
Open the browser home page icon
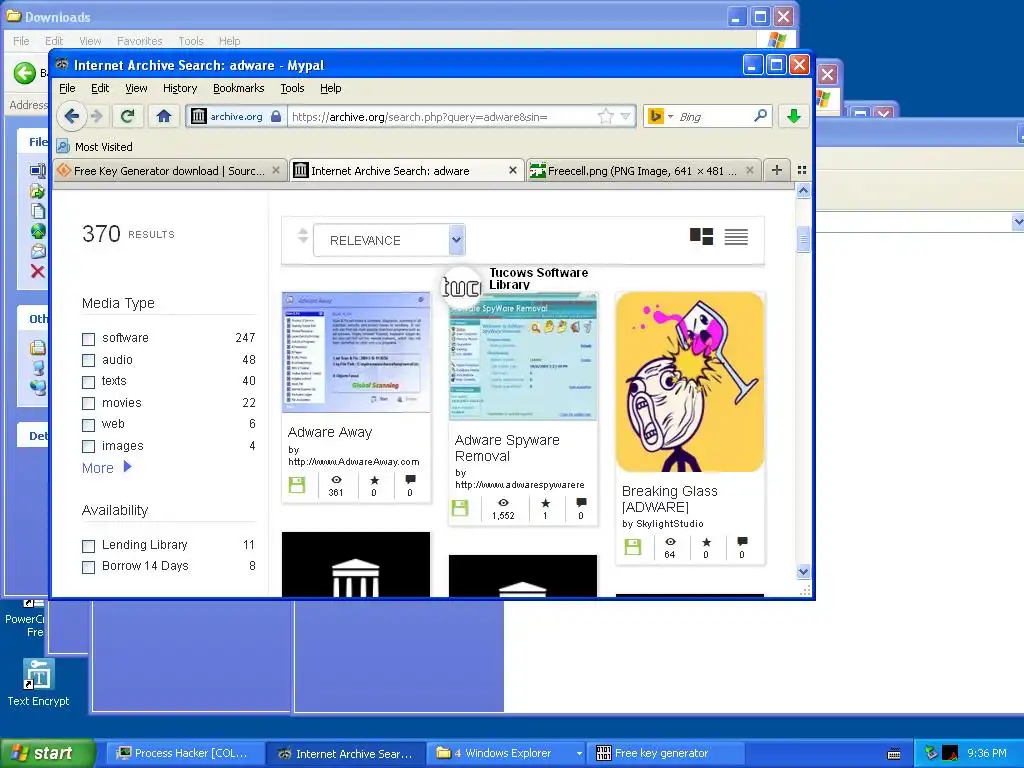tap(163, 116)
